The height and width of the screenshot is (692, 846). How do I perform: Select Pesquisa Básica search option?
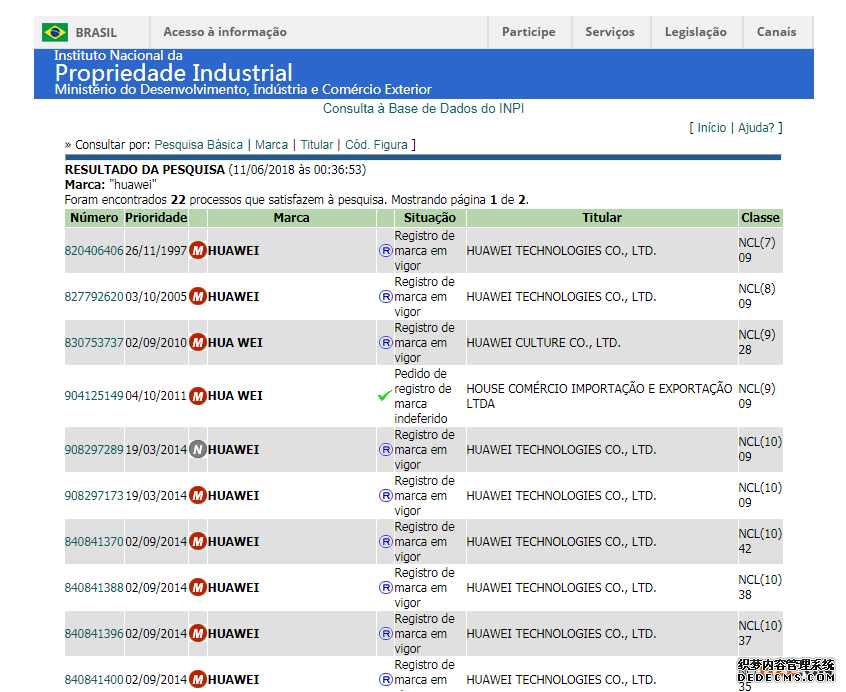click(x=199, y=145)
